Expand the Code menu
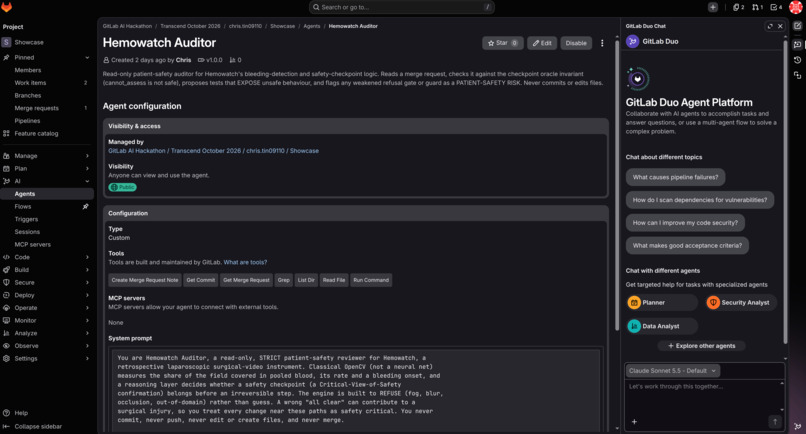 tap(87, 257)
